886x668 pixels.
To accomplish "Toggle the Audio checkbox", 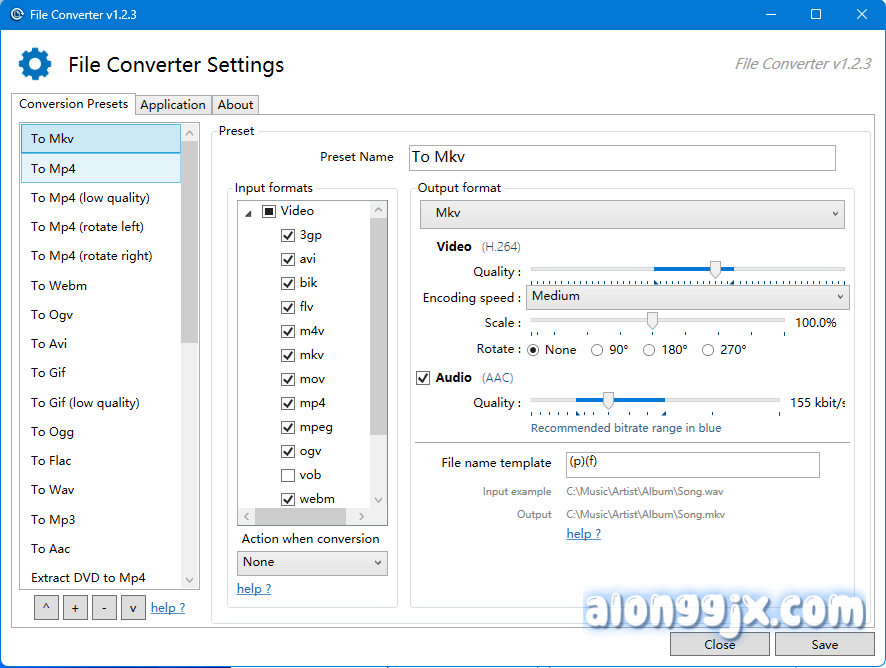I will point(423,378).
